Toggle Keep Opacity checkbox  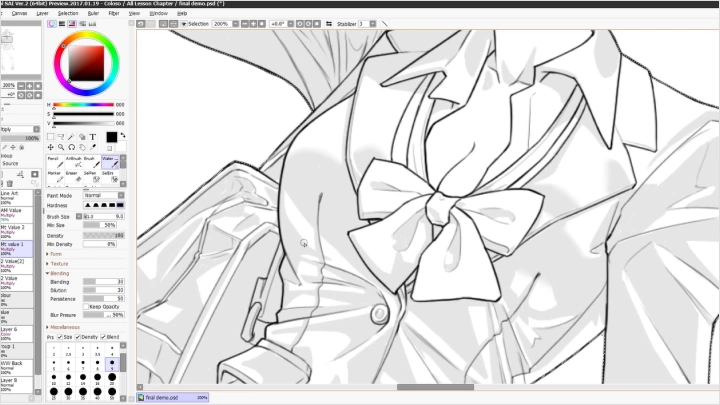pos(86,306)
